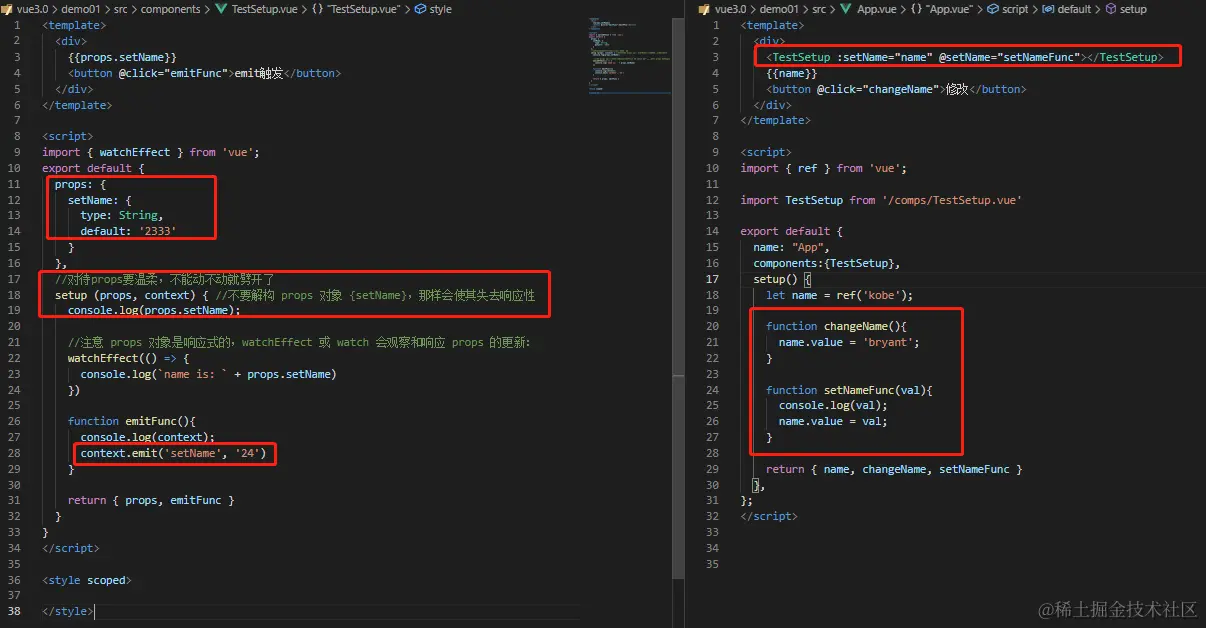The width and height of the screenshot is (1206, 628).
Task: Click "return { props, emitFunc }" line
Action: pyautogui.click(x=151, y=500)
